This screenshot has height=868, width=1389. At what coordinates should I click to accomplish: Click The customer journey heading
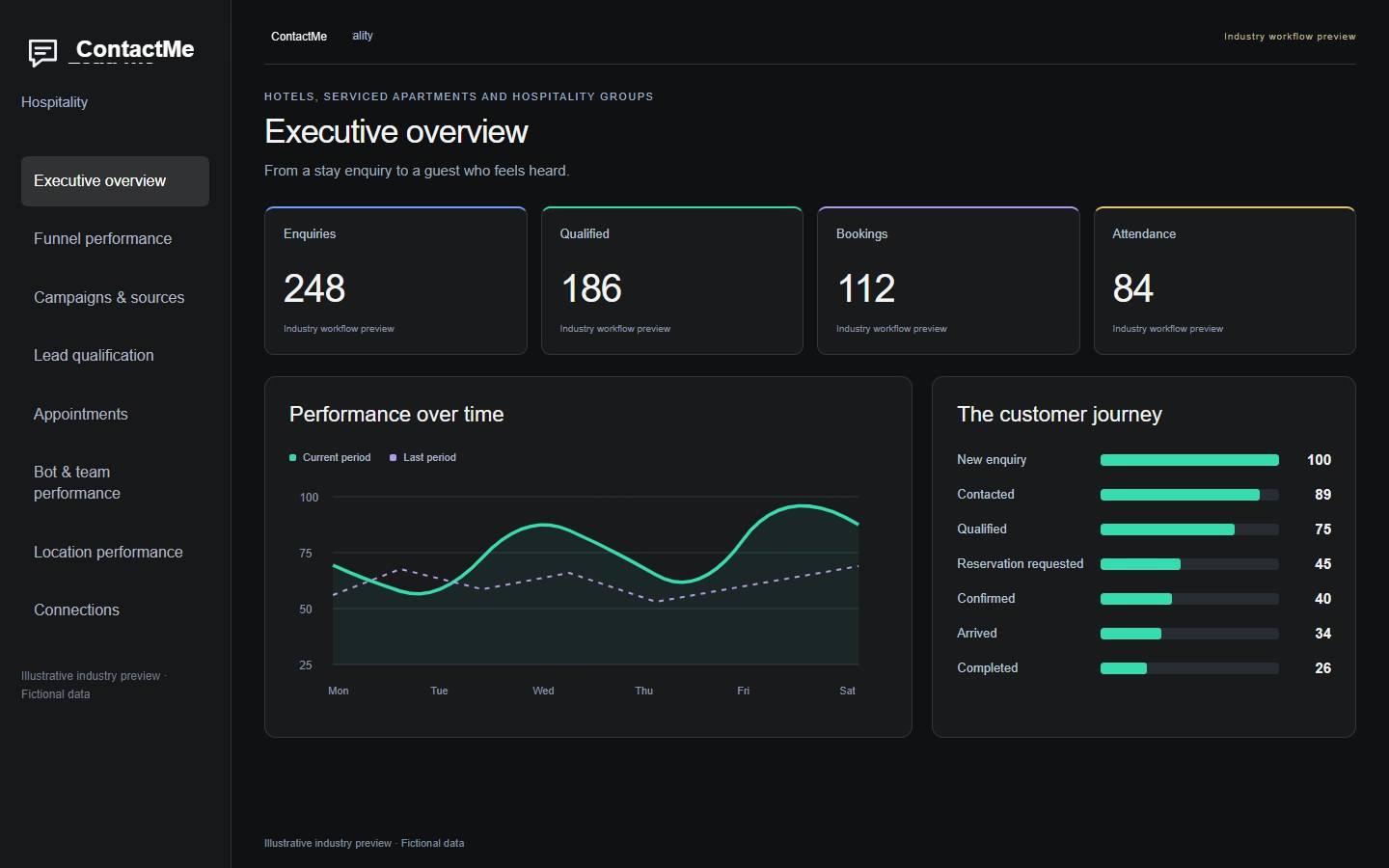pos(1059,415)
